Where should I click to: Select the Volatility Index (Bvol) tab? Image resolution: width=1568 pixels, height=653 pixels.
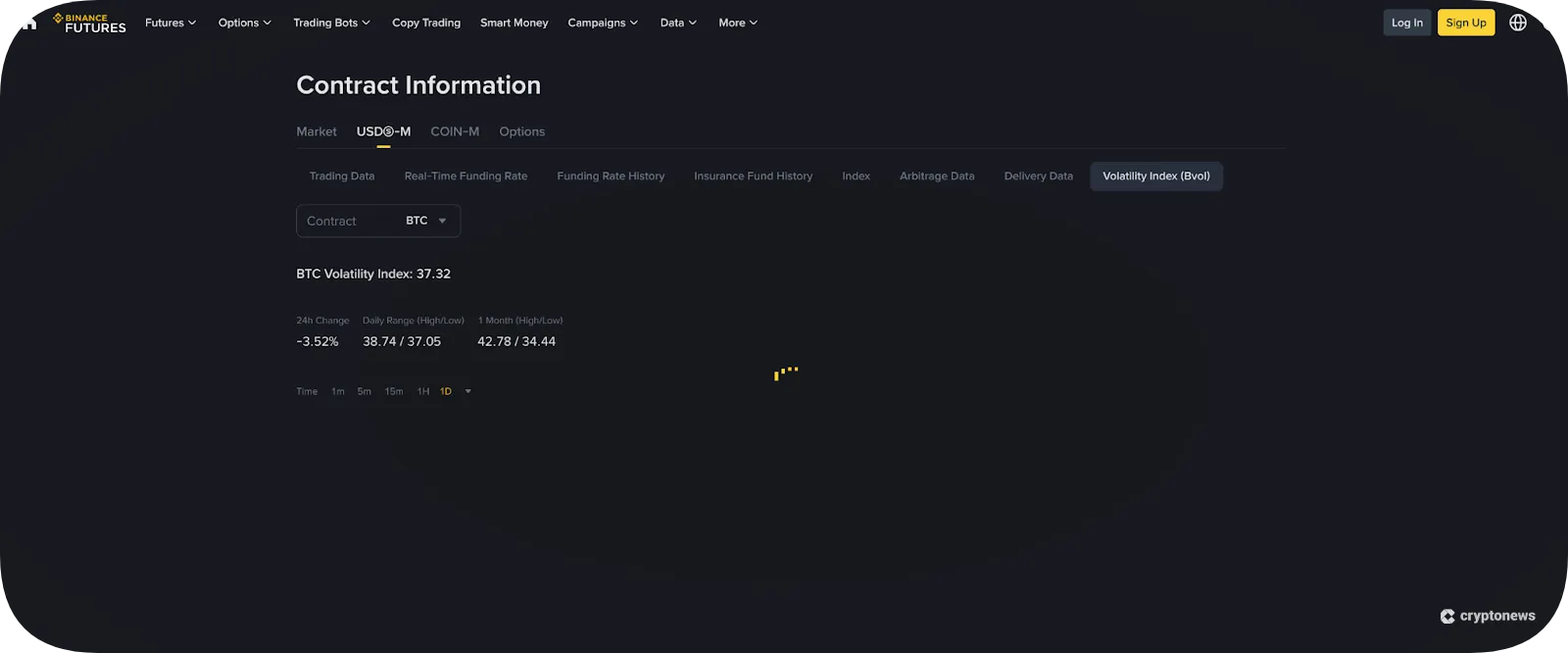pos(1156,176)
